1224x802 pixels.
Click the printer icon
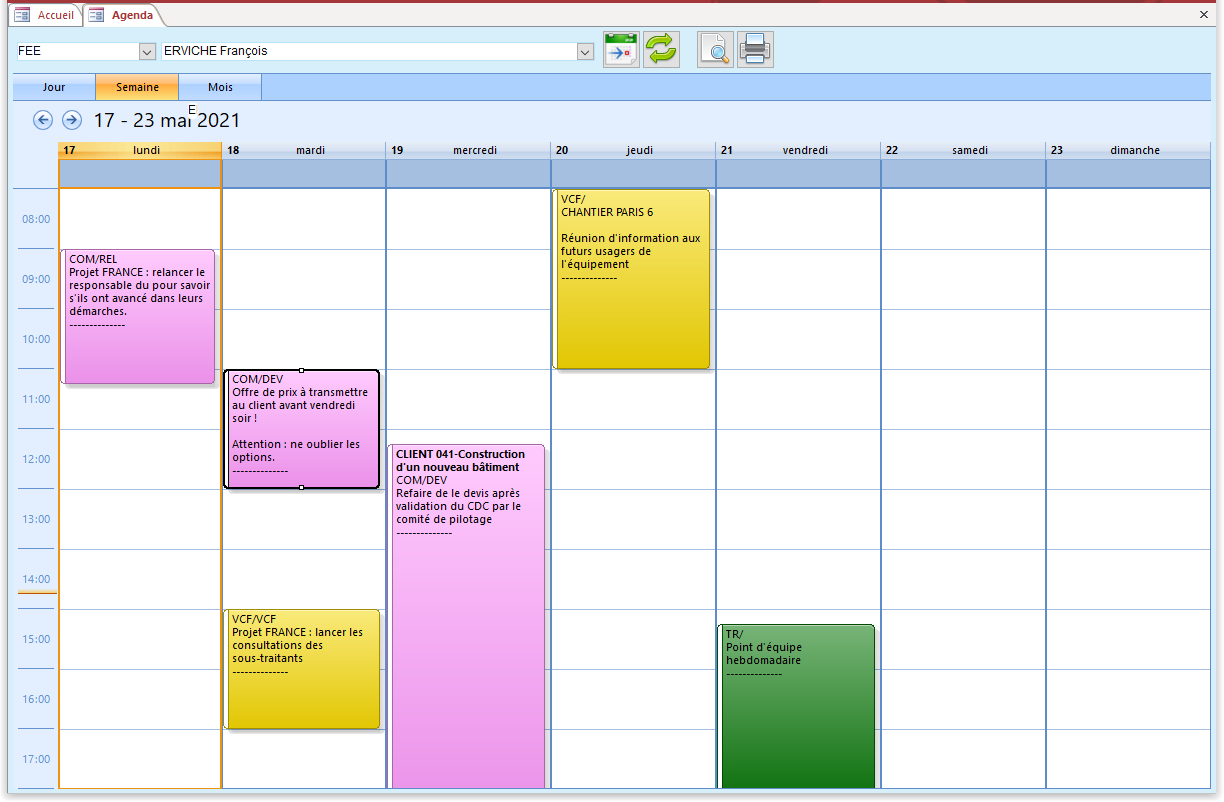point(755,50)
